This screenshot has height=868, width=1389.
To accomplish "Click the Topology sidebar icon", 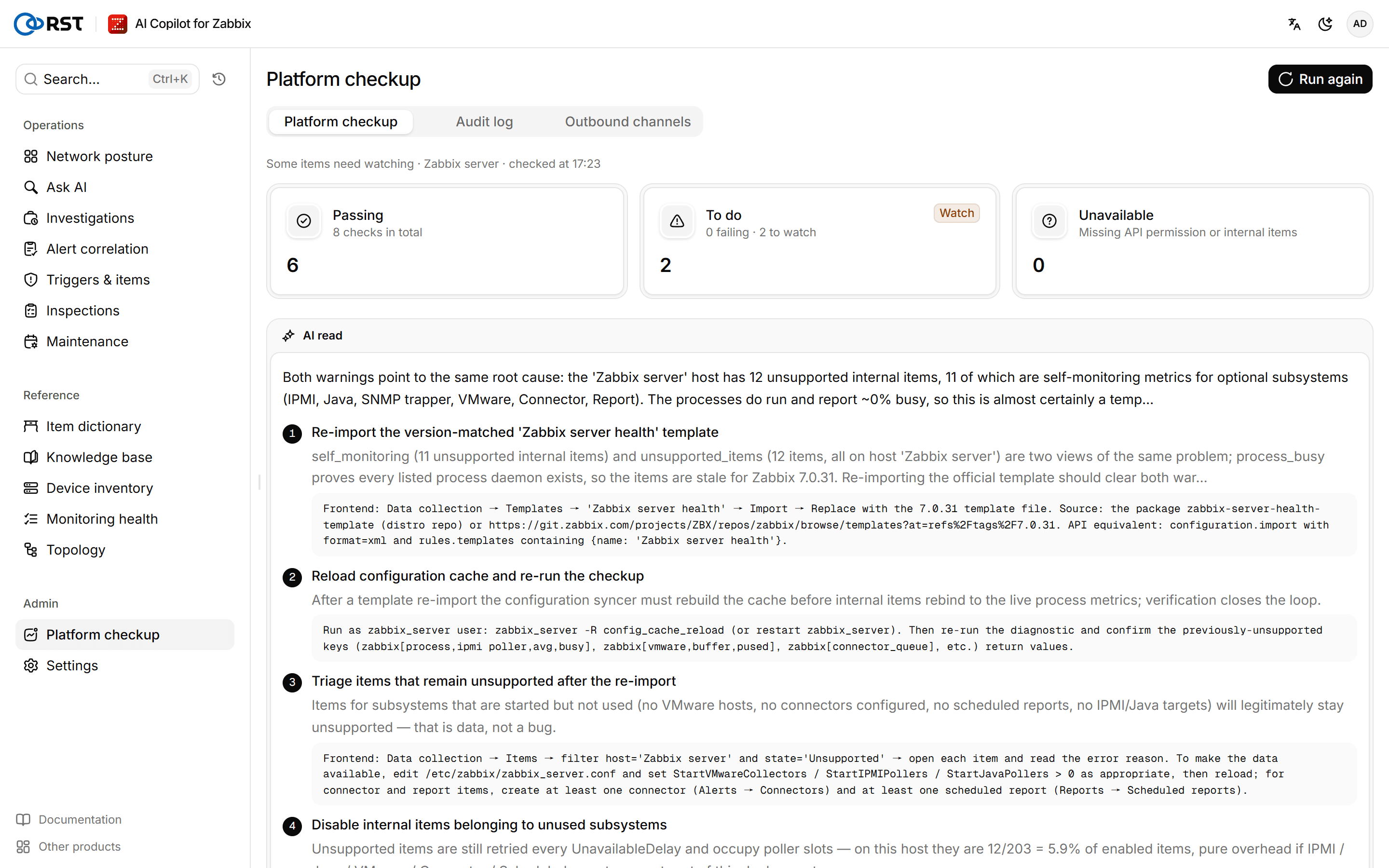I will pyautogui.click(x=31, y=549).
